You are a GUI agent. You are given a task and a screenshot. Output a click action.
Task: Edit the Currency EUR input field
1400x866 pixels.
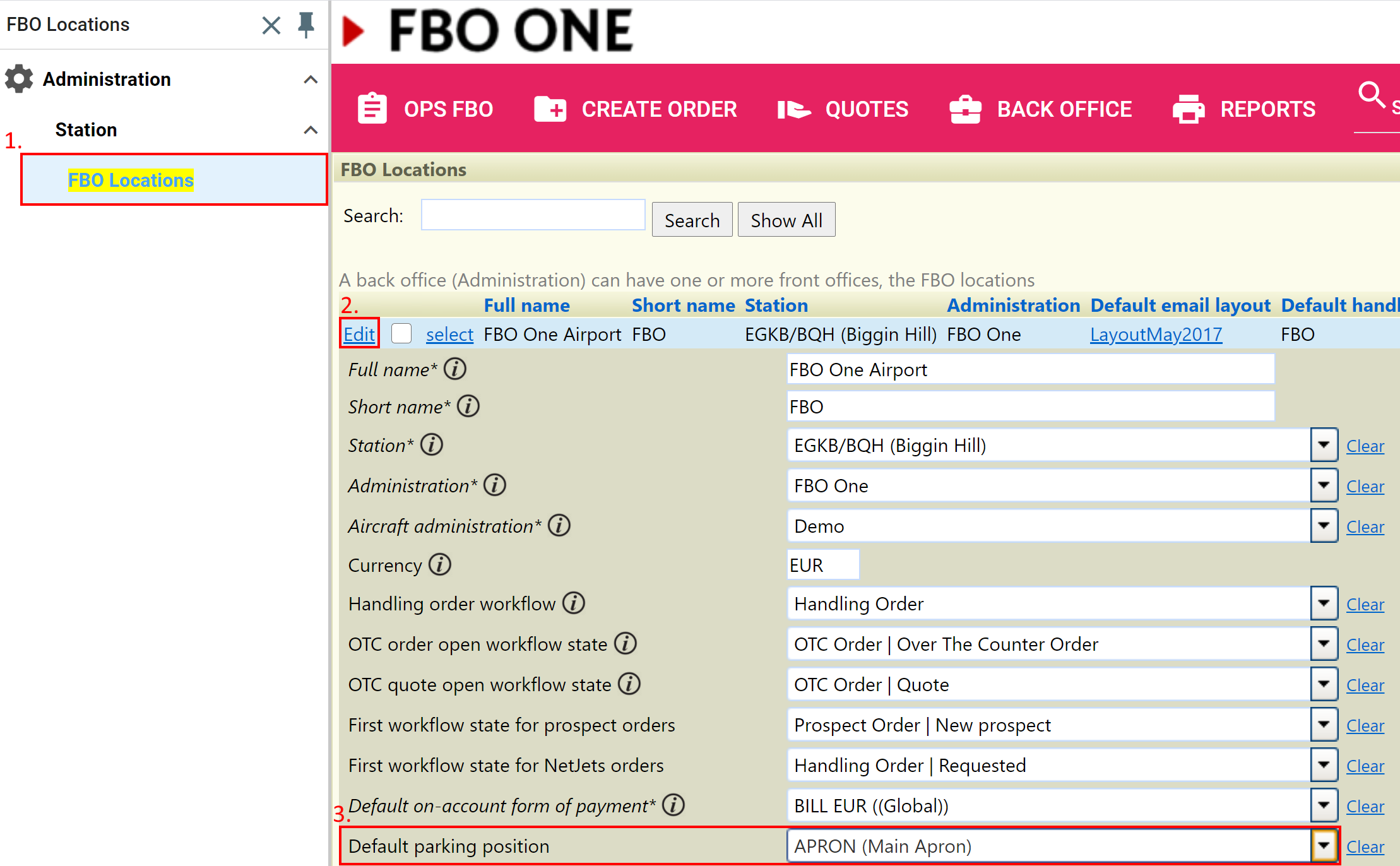click(823, 565)
